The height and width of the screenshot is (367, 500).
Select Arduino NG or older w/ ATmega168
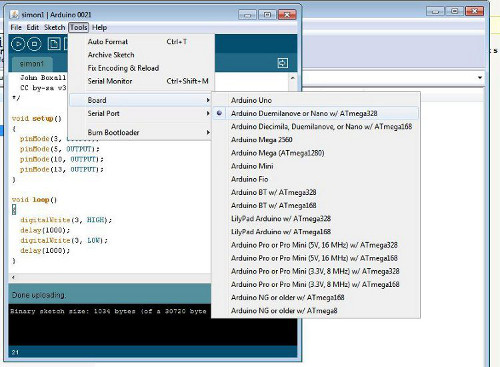pyautogui.click(x=316, y=297)
